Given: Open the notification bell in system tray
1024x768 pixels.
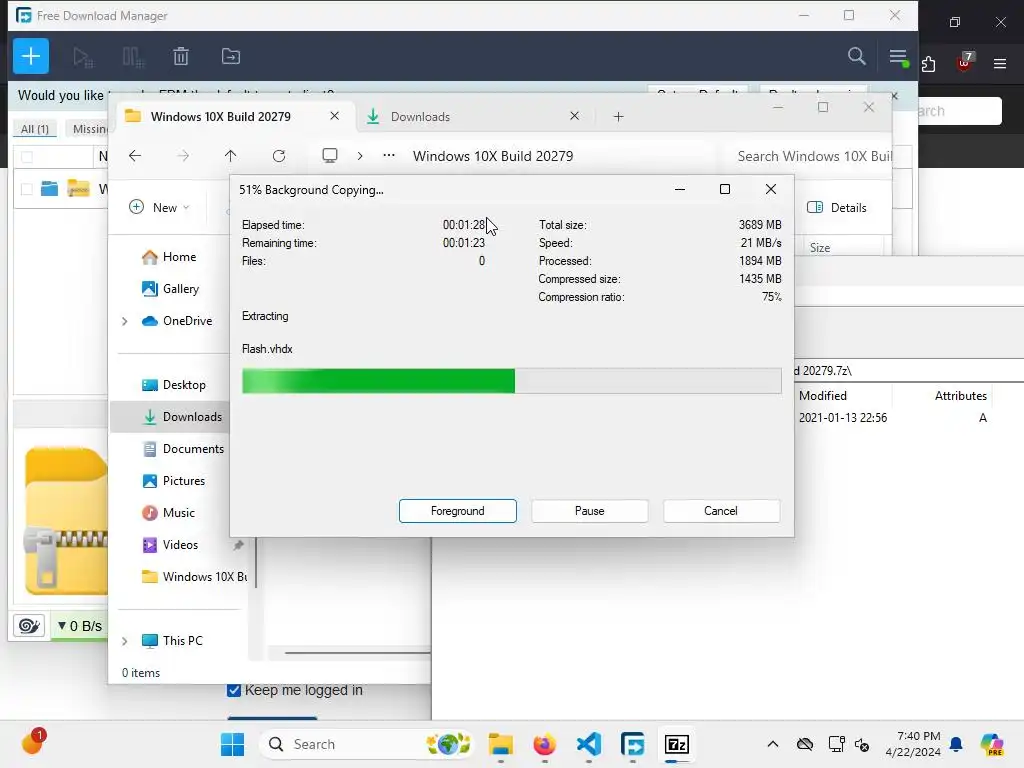Looking at the screenshot, I should click(956, 744).
